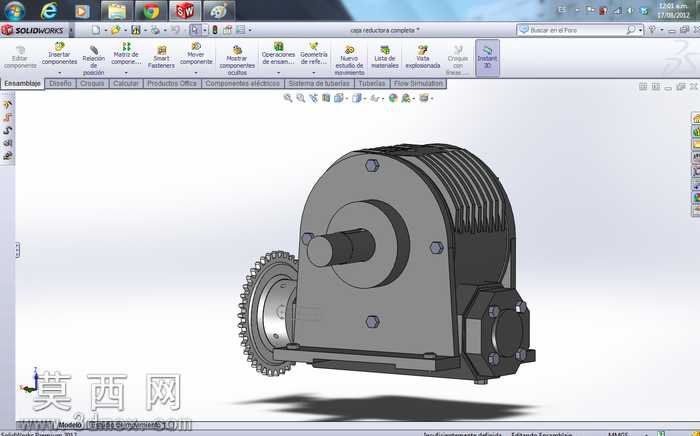Click the New document icon
This screenshot has height=436, width=700.
pos(95,30)
